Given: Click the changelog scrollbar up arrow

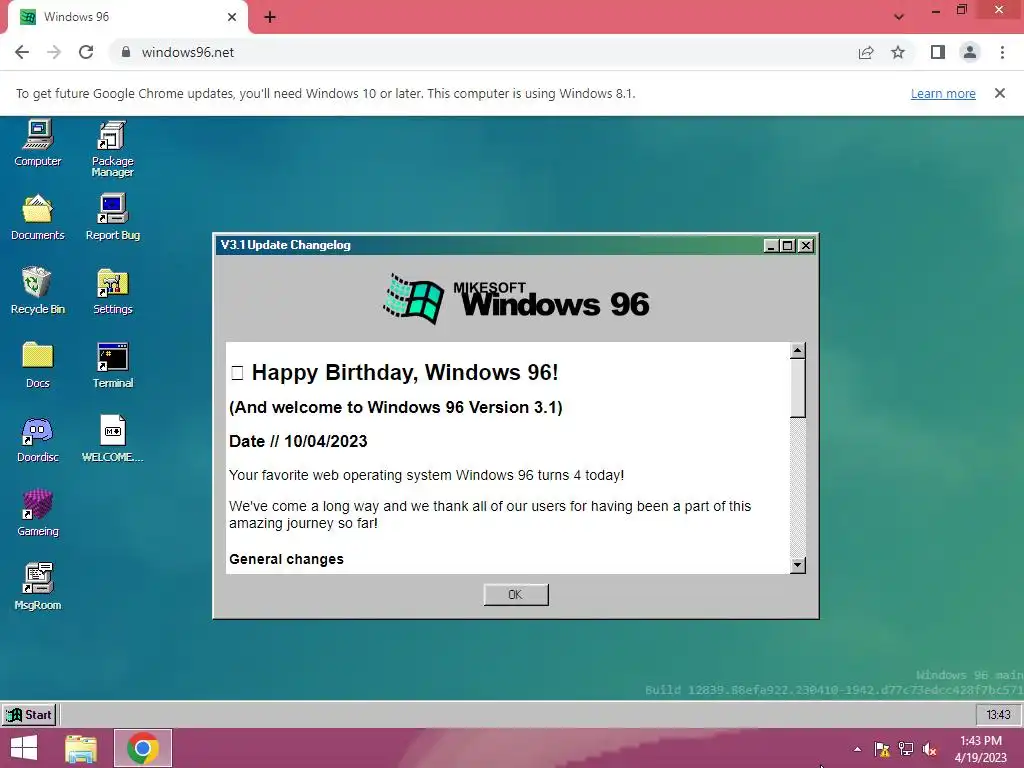Looking at the screenshot, I should coord(797,351).
